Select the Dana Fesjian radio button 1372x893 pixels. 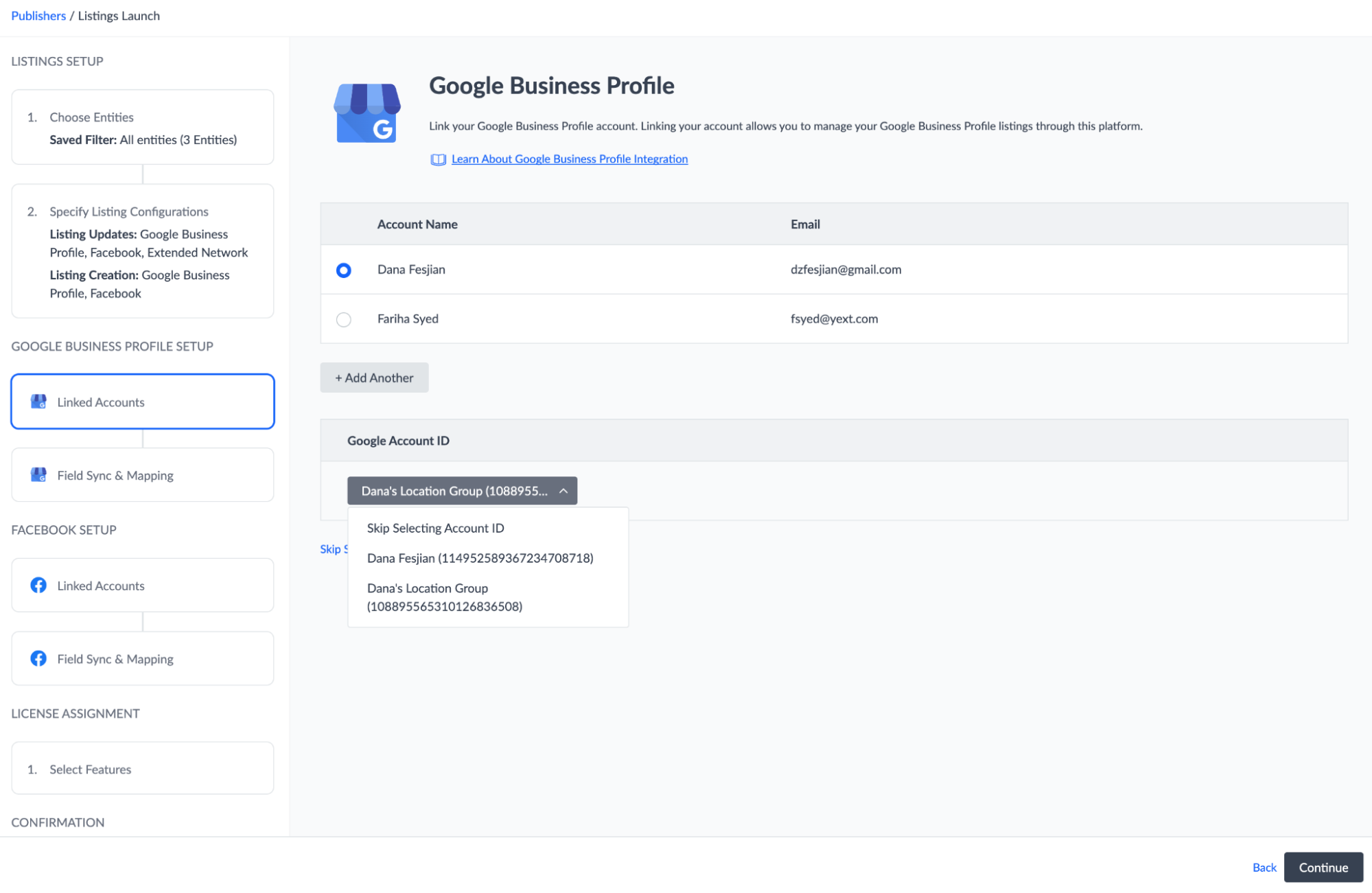[x=344, y=270]
